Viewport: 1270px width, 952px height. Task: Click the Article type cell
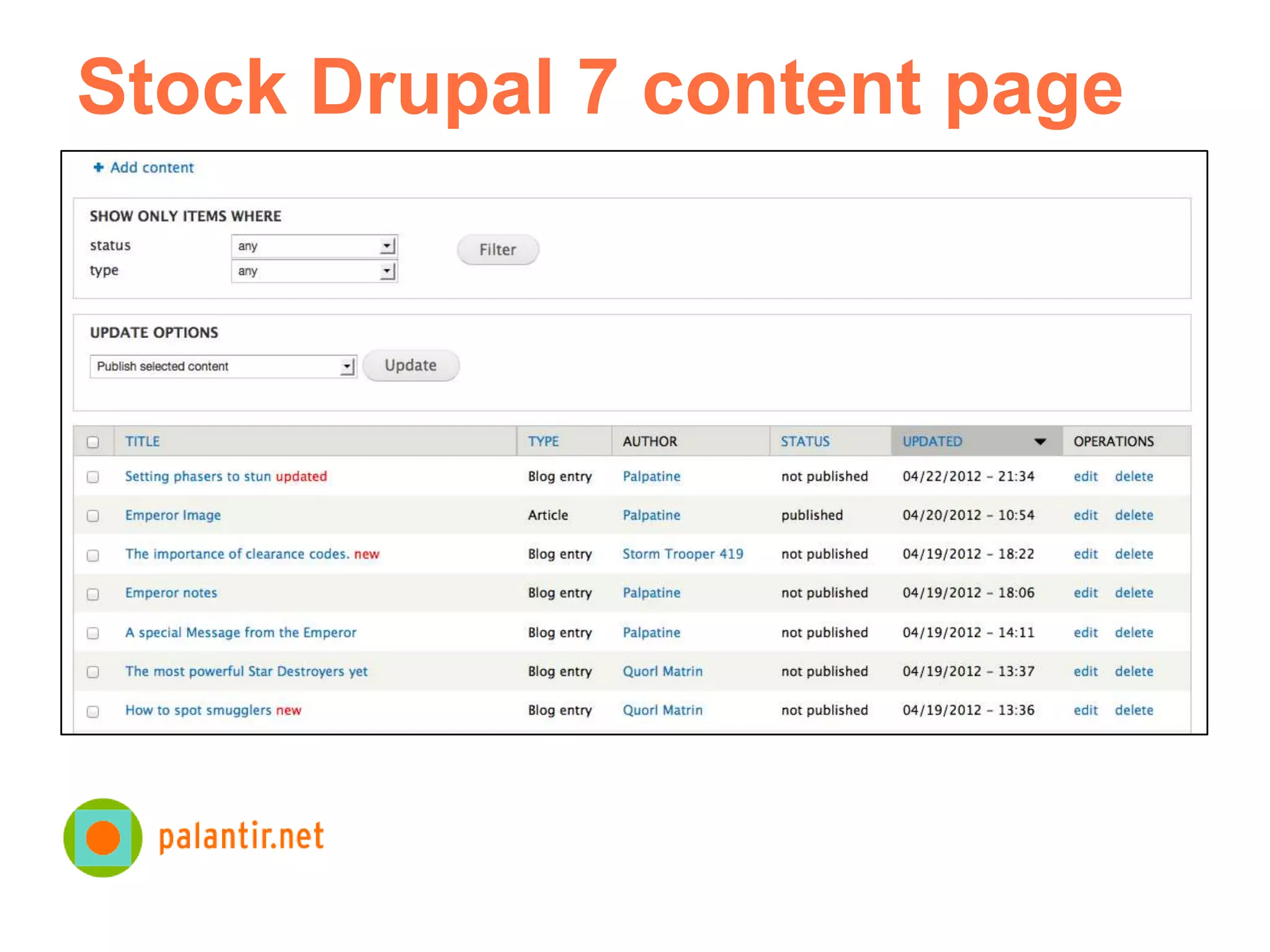[548, 515]
